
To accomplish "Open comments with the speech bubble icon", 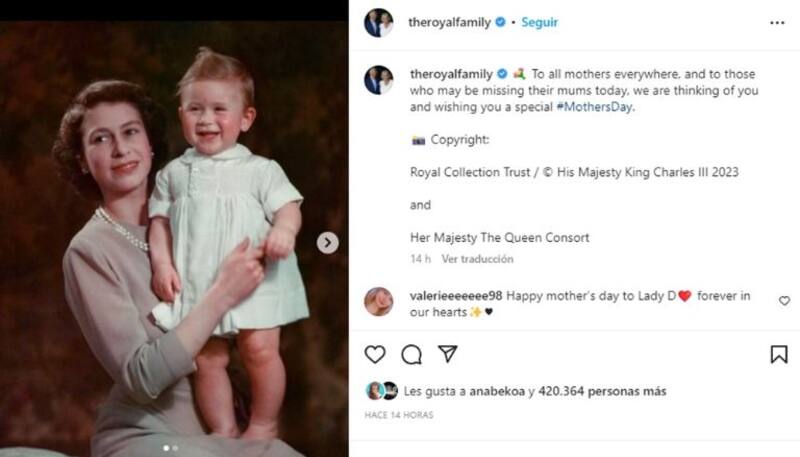I will (411, 354).
